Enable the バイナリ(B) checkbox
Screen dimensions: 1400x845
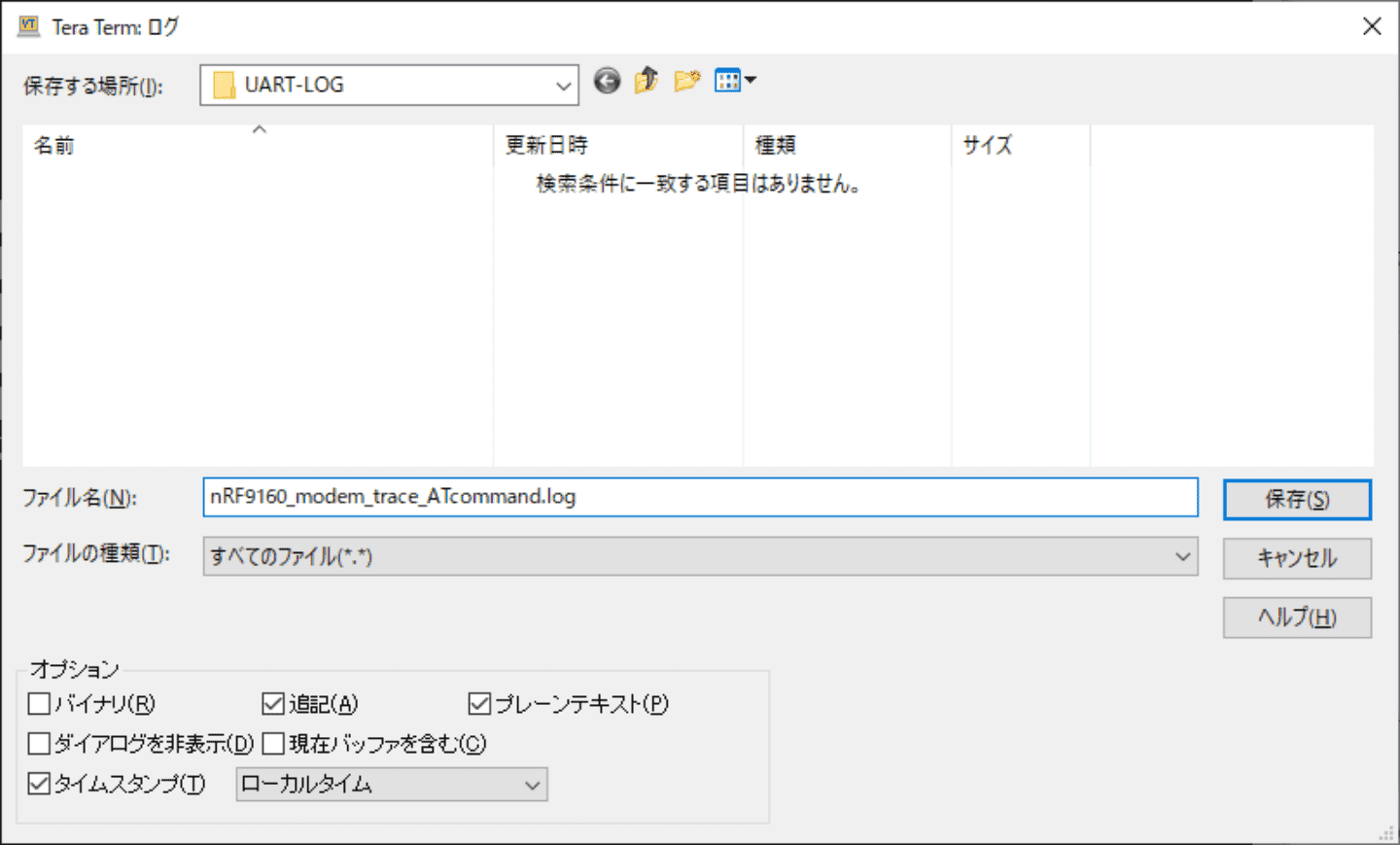click(x=40, y=703)
